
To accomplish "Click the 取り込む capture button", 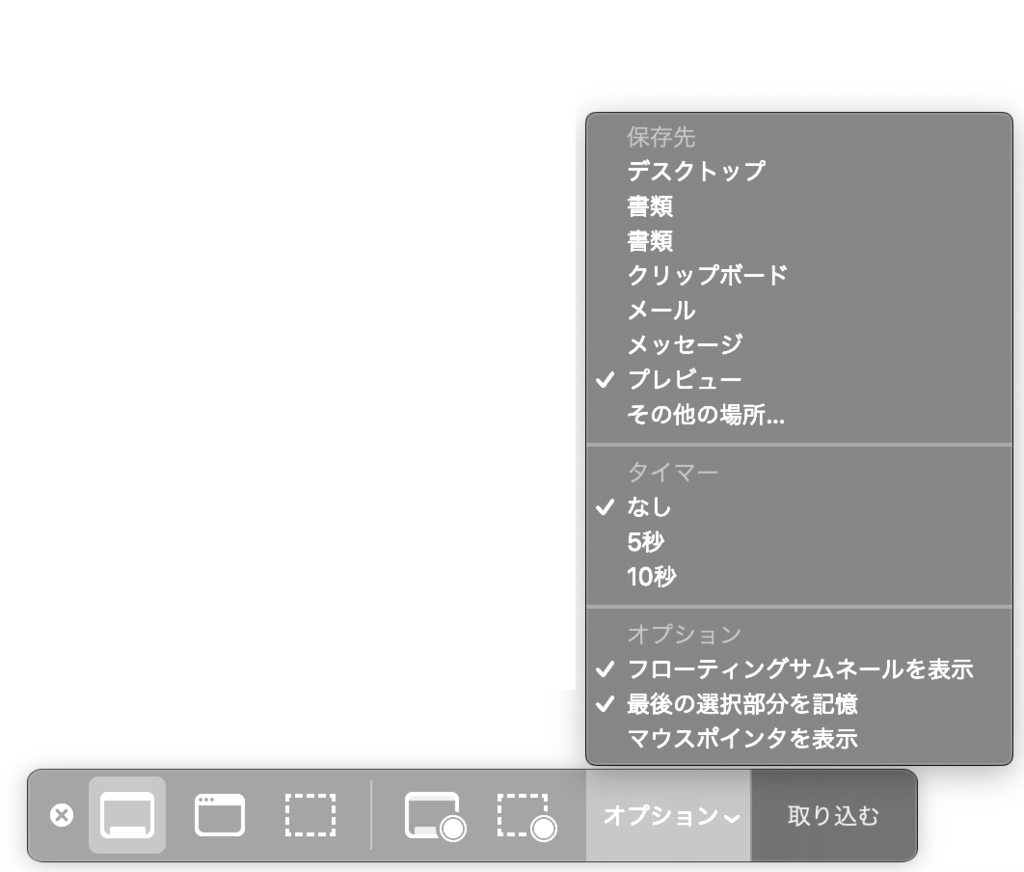I will coord(833,815).
